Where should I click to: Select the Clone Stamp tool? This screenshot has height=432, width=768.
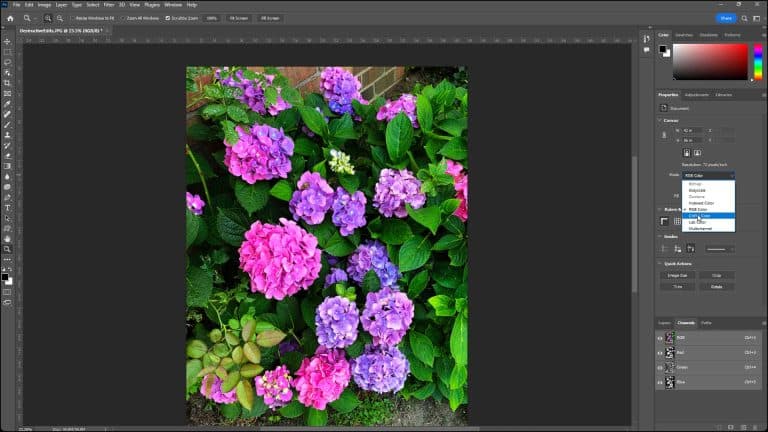[x=7, y=135]
